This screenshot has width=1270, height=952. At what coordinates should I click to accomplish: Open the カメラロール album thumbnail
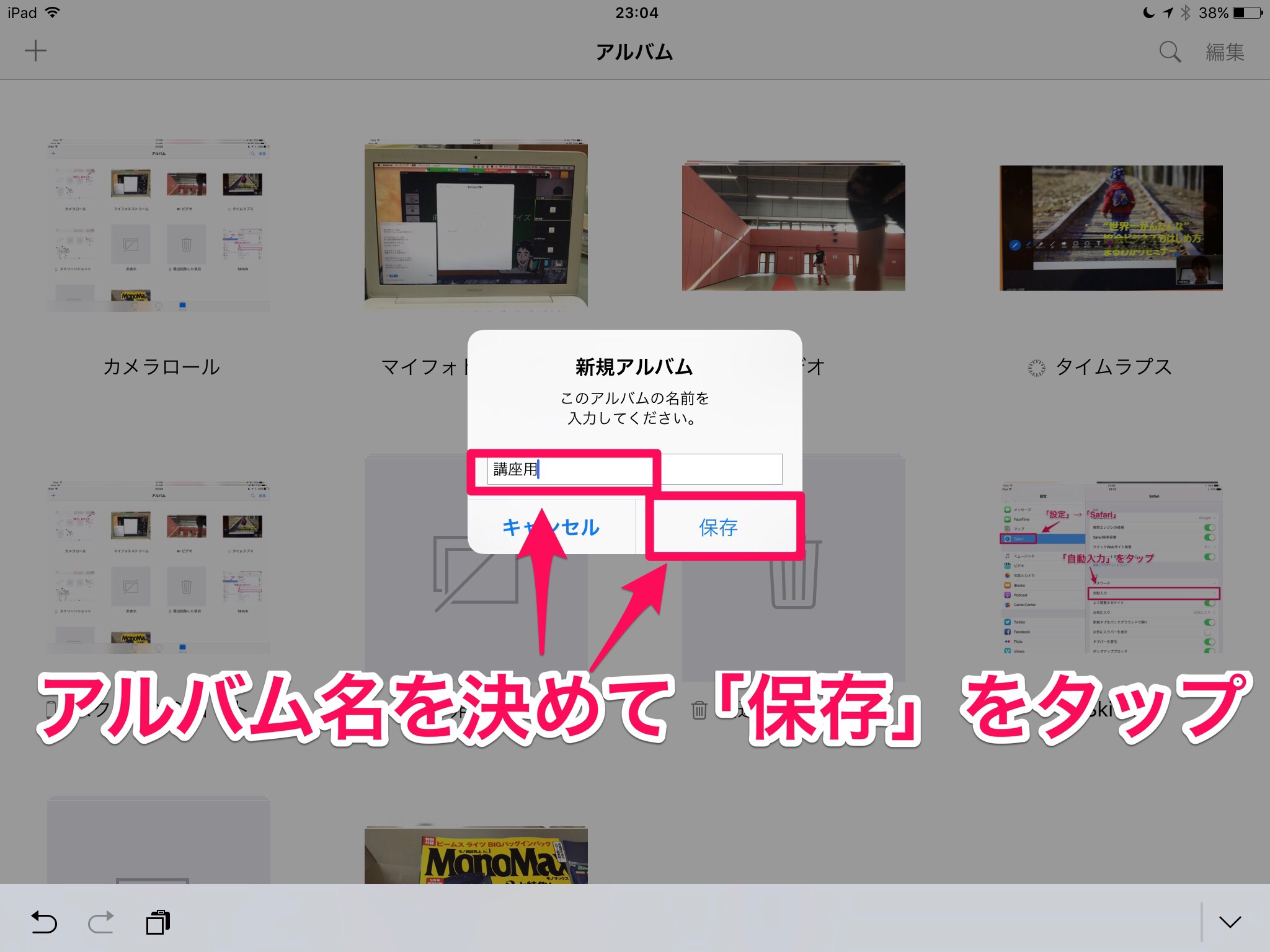[x=159, y=226]
